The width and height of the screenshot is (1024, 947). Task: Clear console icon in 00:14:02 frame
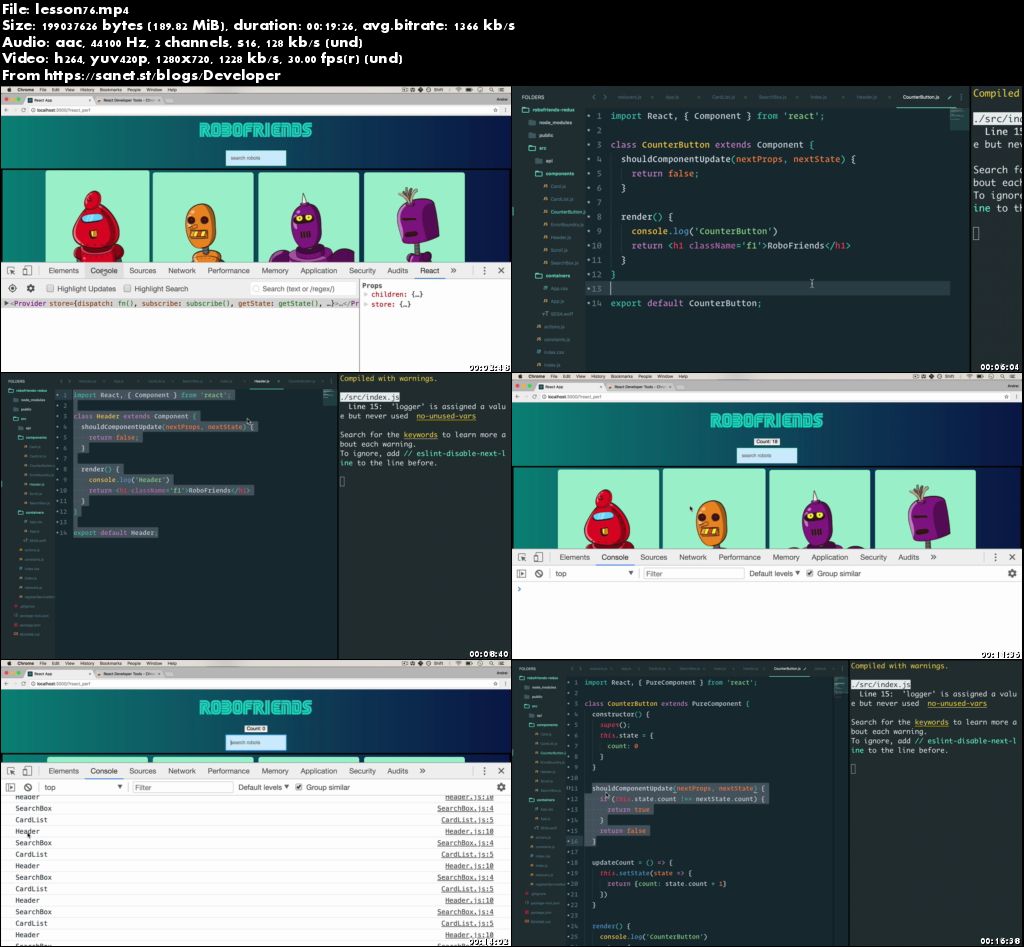click(x=28, y=787)
